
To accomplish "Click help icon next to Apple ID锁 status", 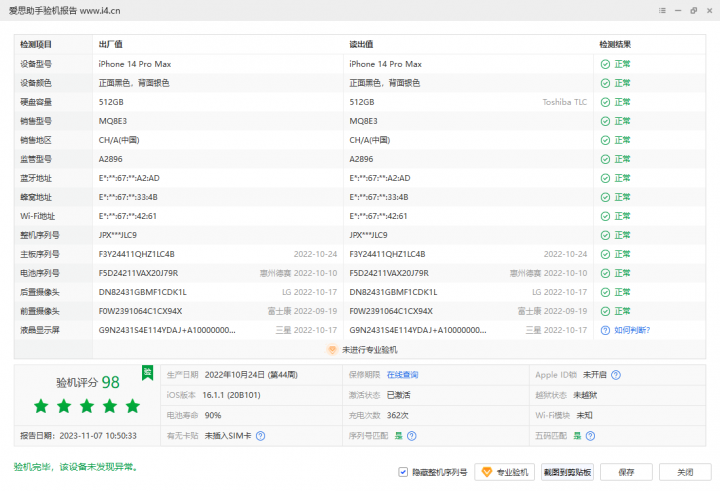I will click(616, 375).
